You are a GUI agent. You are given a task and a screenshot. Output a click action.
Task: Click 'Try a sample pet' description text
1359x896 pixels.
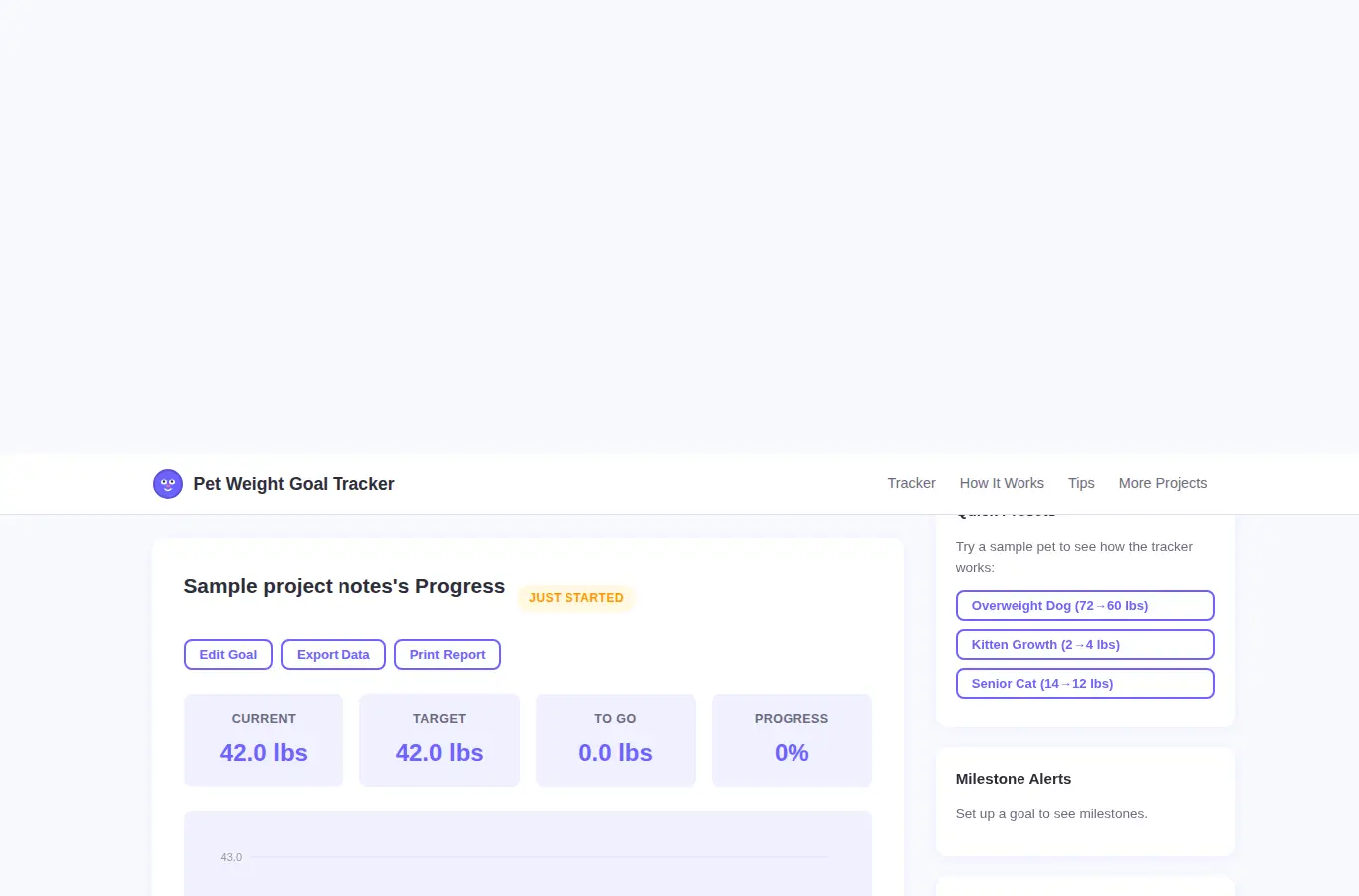(1073, 557)
